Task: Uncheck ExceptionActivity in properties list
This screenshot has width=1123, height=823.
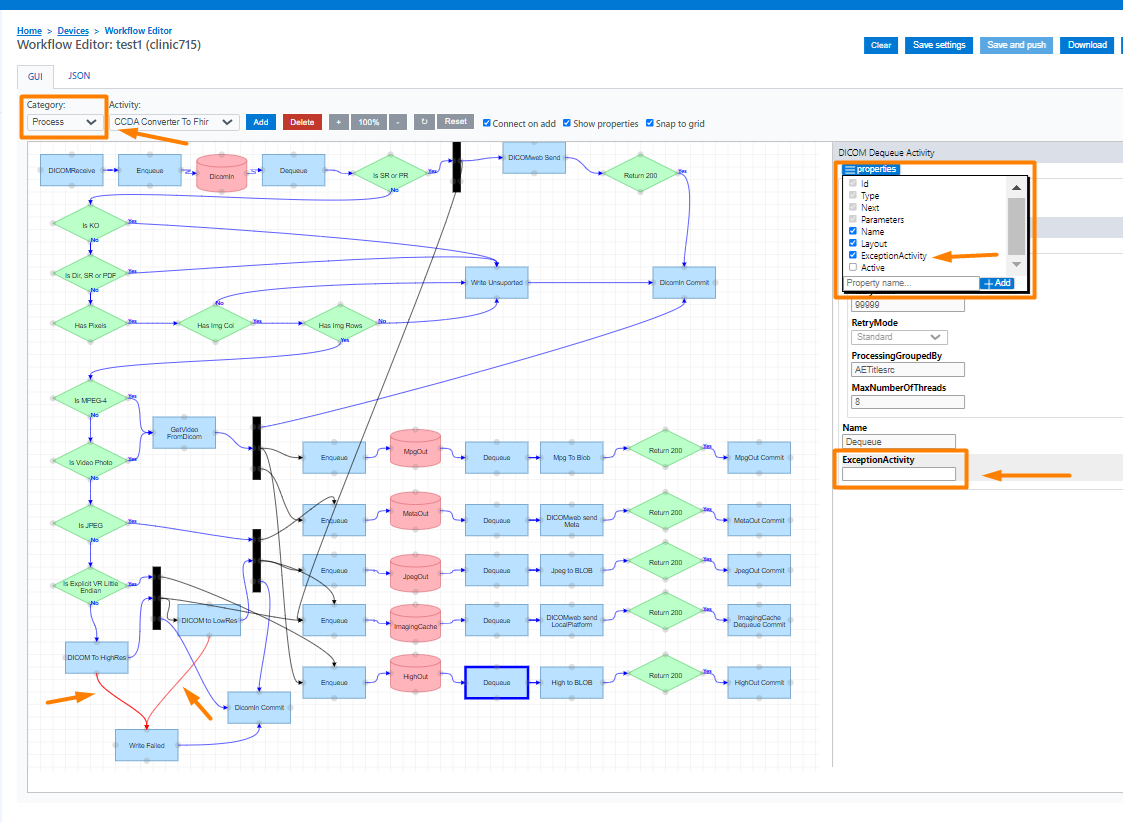Action: coord(853,256)
